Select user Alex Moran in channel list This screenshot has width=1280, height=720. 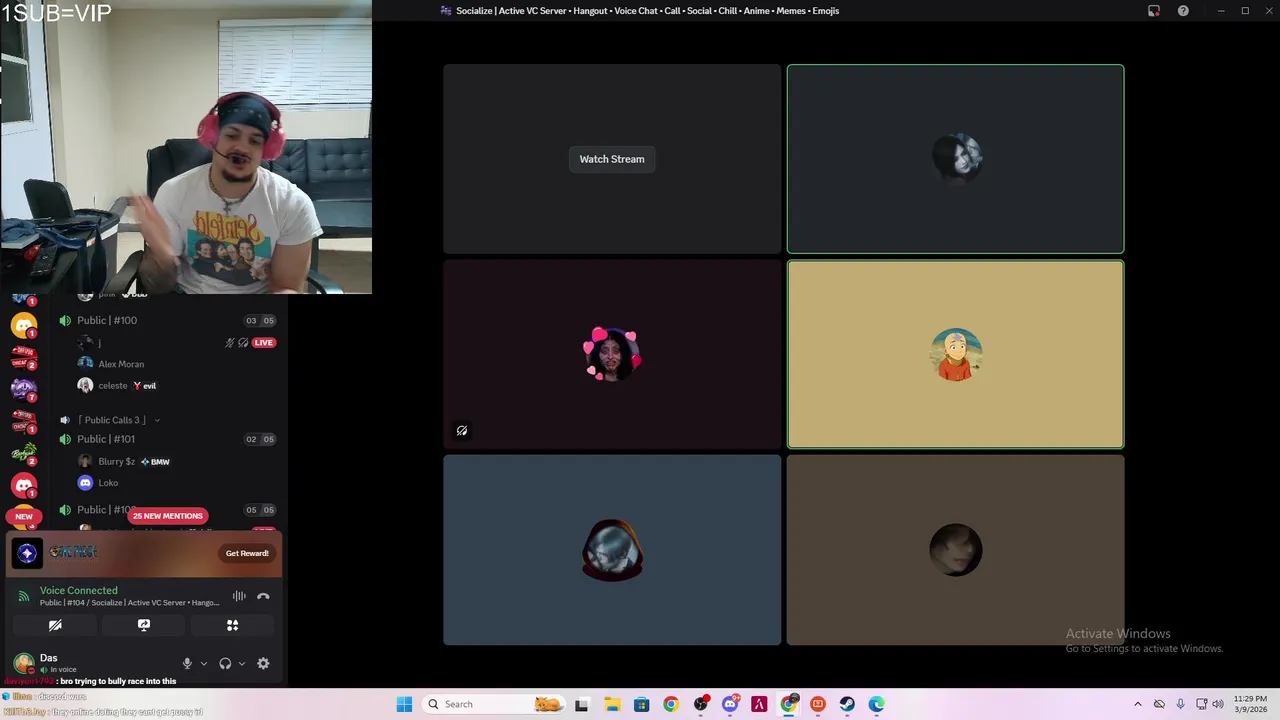coord(121,364)
